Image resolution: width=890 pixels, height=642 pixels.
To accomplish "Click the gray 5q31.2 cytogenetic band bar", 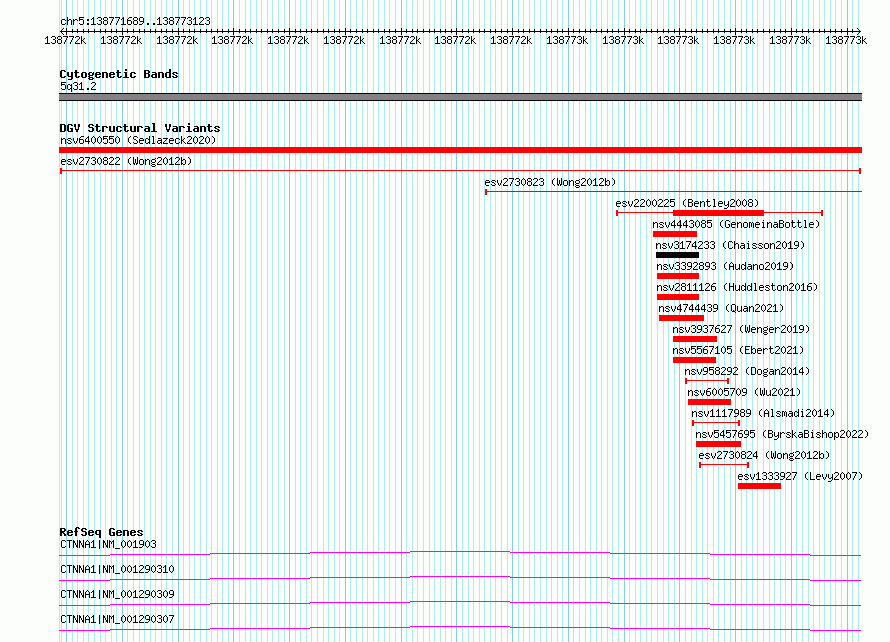I will pyautogui.click(x=460, y=97).
